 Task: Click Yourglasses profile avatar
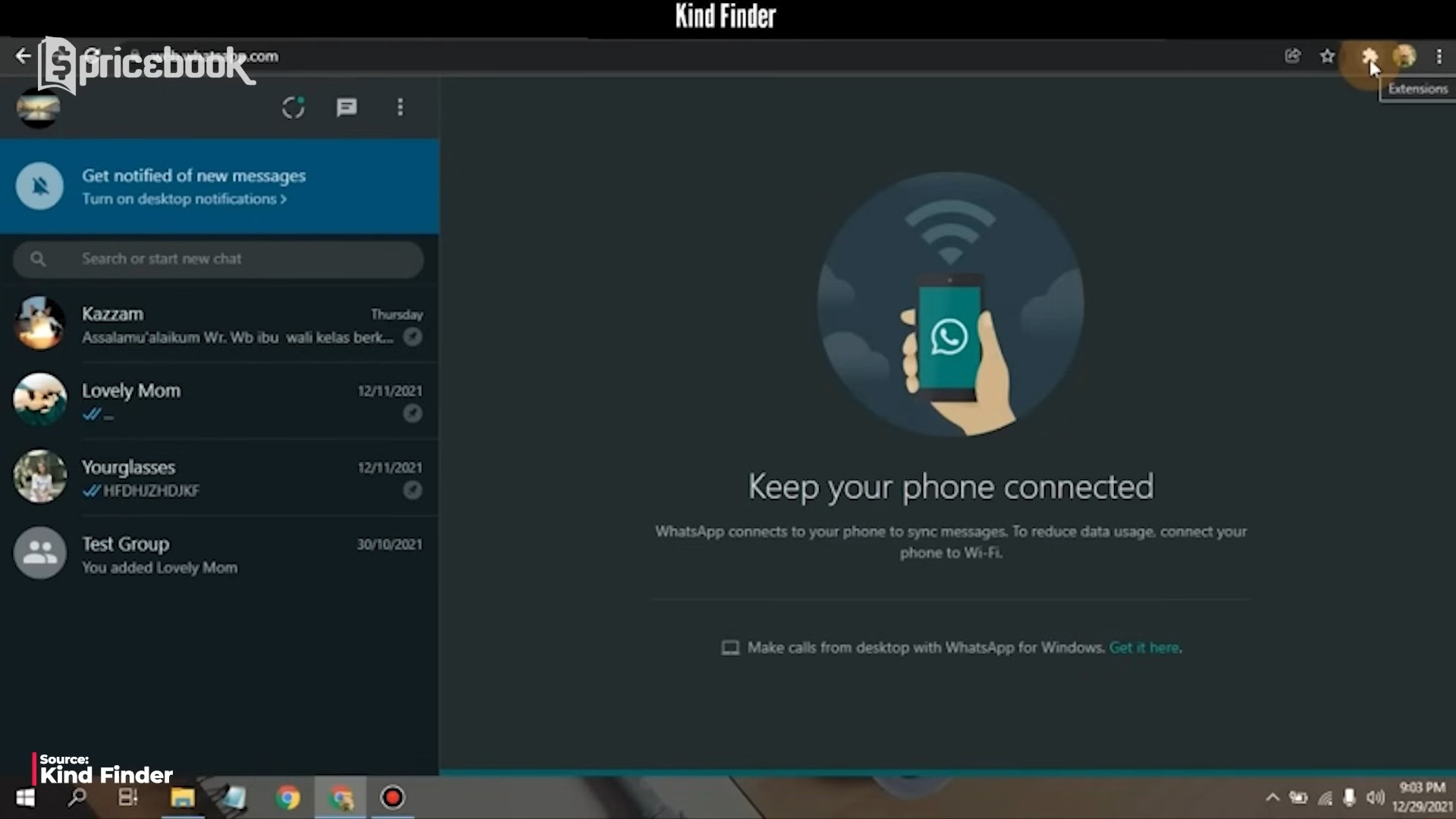[39, 476]
